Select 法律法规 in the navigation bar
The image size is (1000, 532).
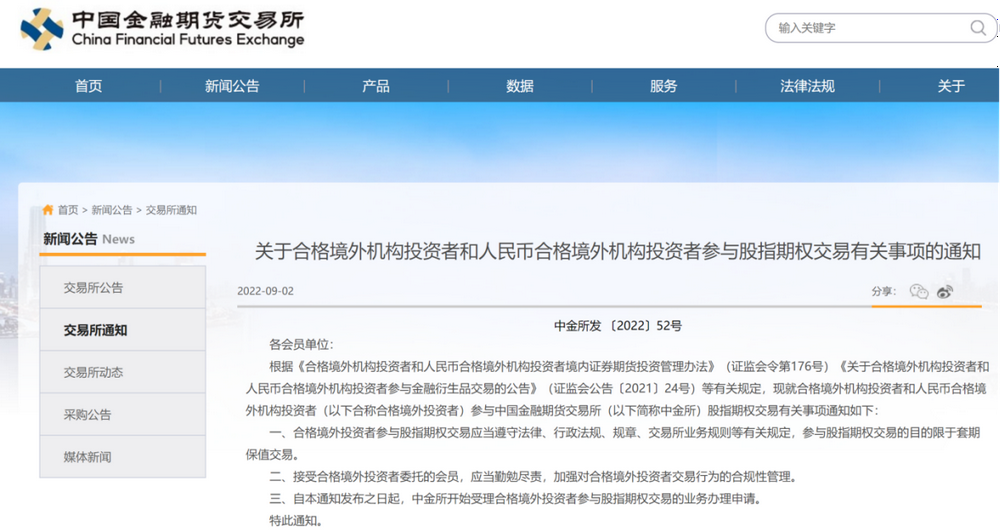[807, 86]
